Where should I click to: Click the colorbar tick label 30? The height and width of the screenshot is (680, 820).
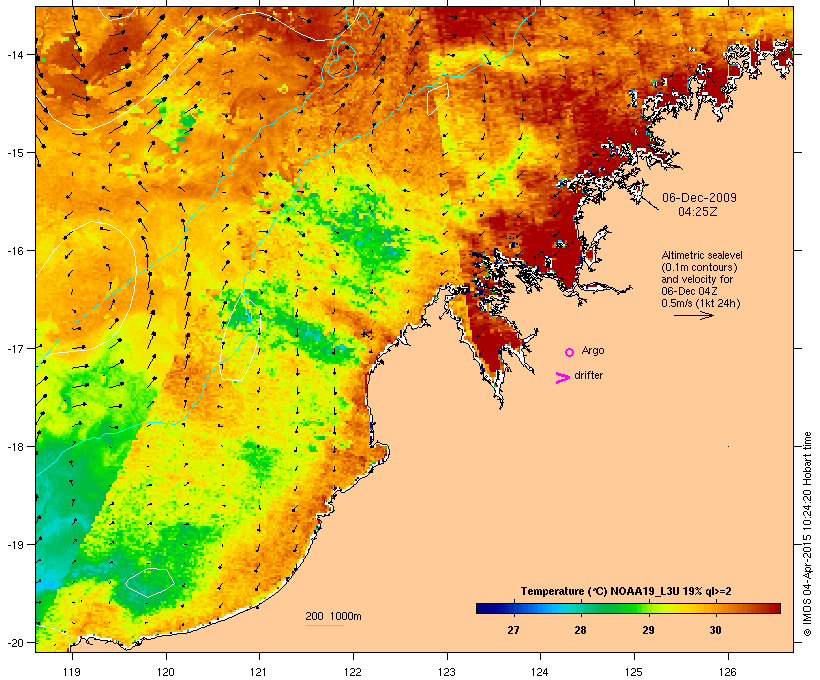pyautogui.click(x=715, y=630)
